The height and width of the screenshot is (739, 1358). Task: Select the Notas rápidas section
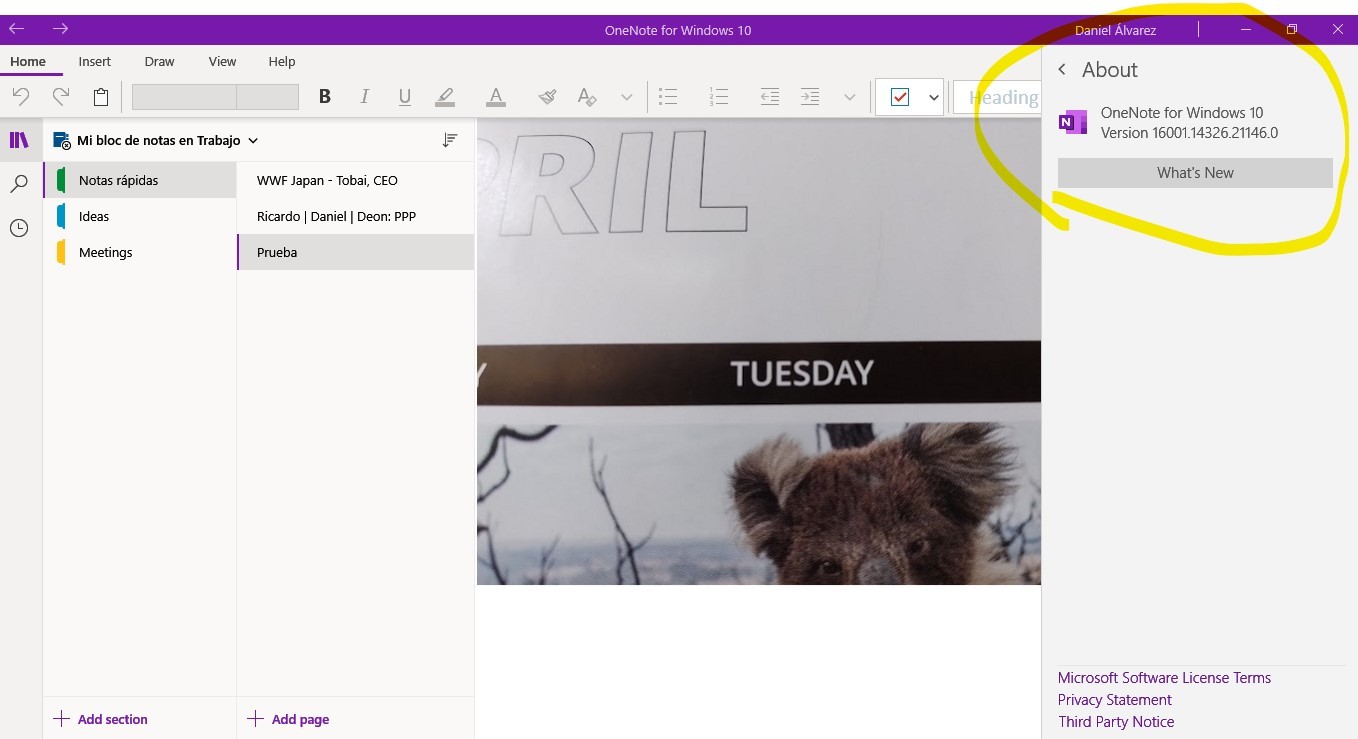coord(140,180)
